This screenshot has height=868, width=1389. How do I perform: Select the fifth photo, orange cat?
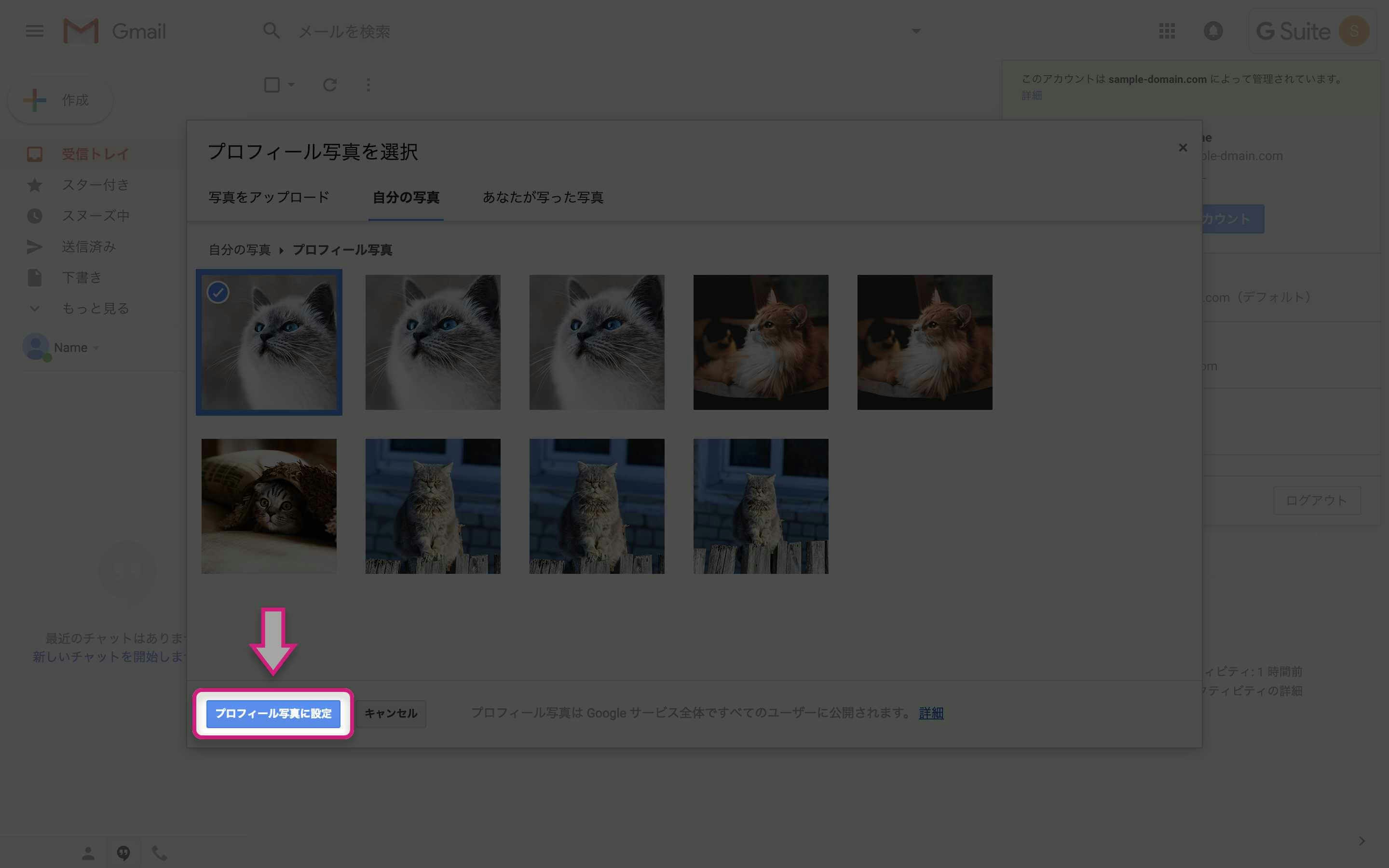(x=925, y=342)
